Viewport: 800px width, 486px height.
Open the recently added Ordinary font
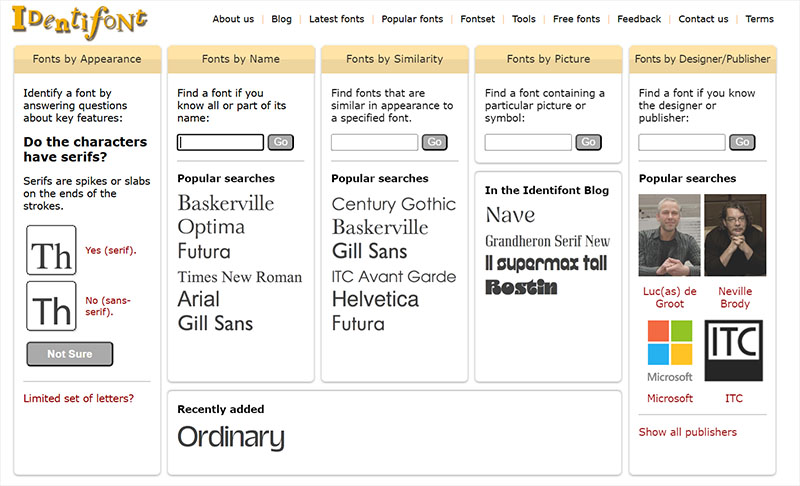point(231,438)
